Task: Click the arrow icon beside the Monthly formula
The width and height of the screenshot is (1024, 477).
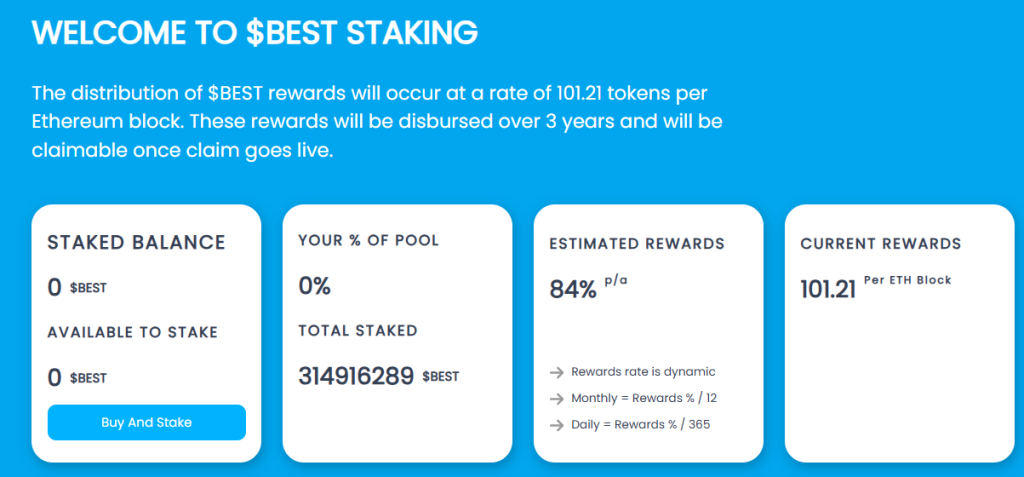Action: pos(557,398)
